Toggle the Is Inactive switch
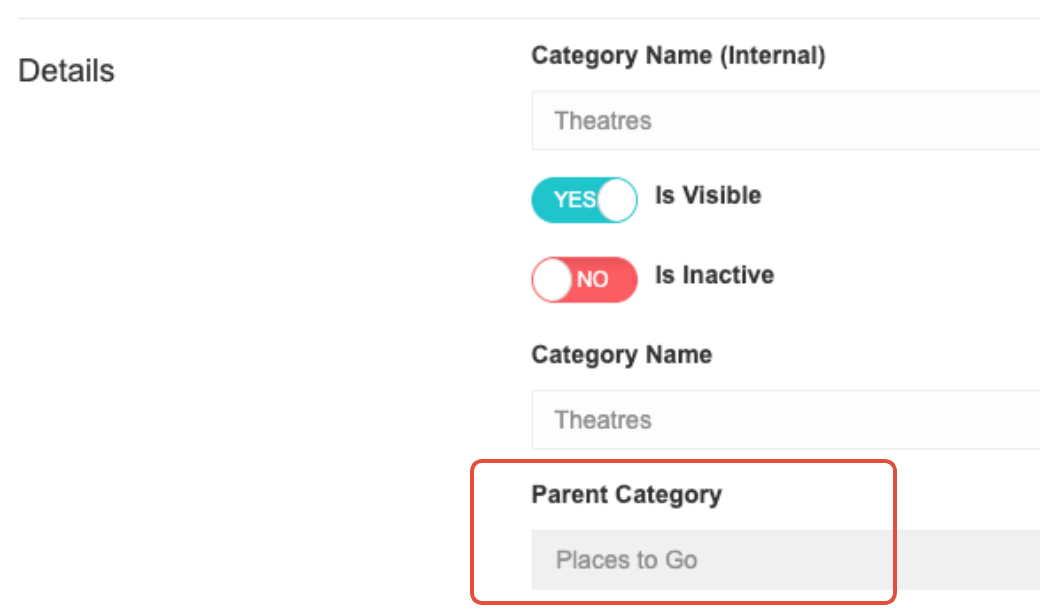 click(584, 279)
